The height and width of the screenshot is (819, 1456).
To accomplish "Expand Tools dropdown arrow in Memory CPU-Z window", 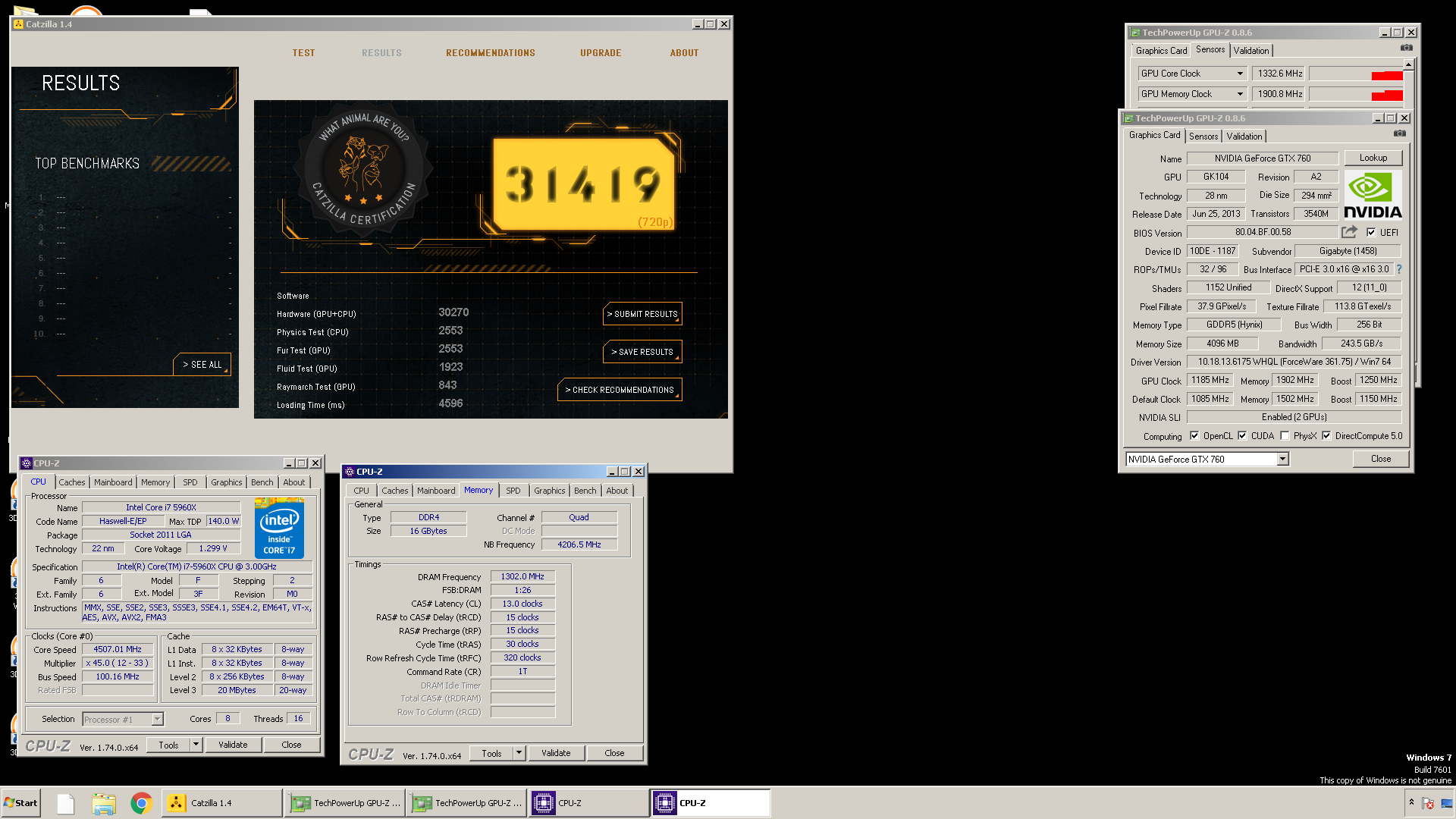I will (x=519, y=753).
